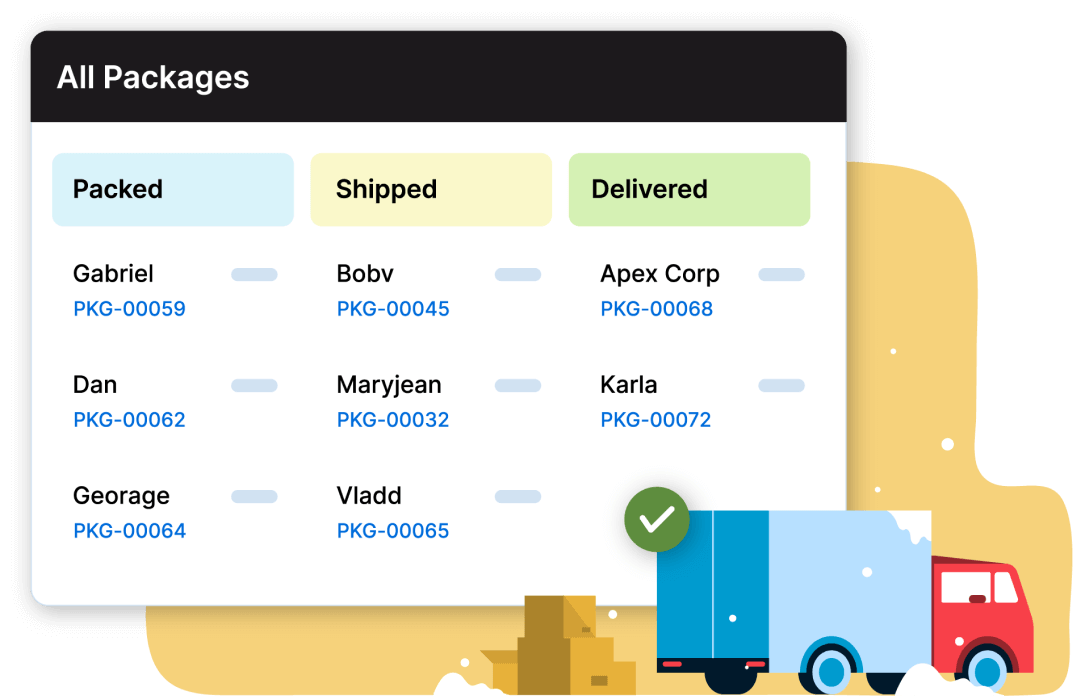Click the status pill beside Karla

tap(781, 385)
